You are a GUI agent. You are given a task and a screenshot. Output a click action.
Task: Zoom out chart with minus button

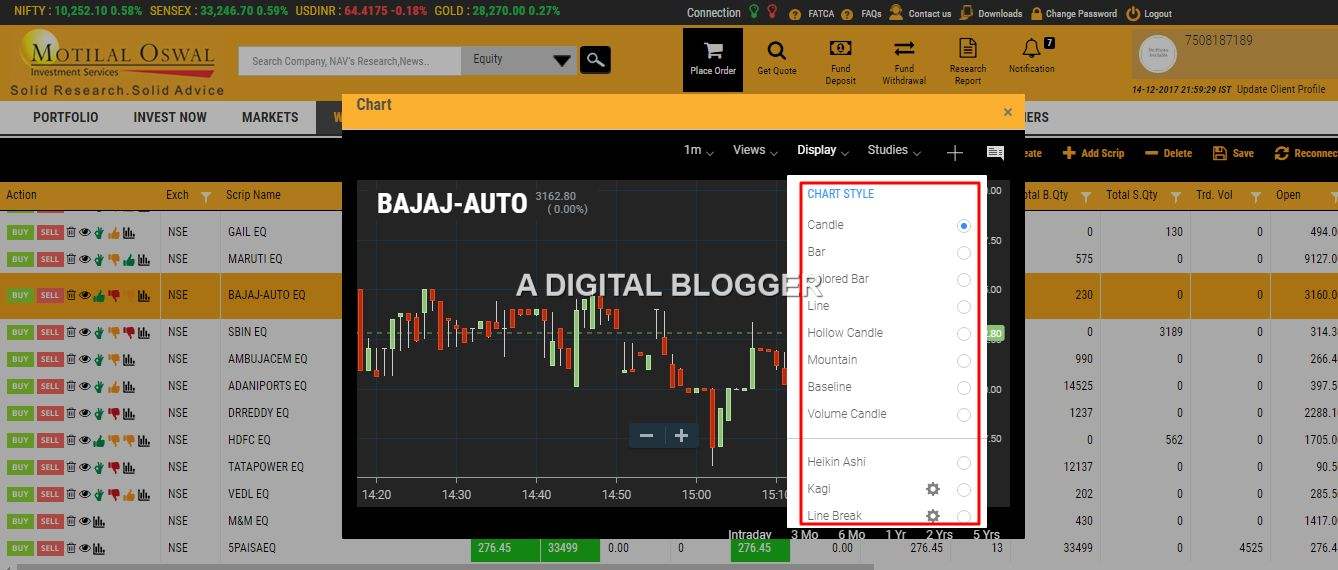[646, 436]
